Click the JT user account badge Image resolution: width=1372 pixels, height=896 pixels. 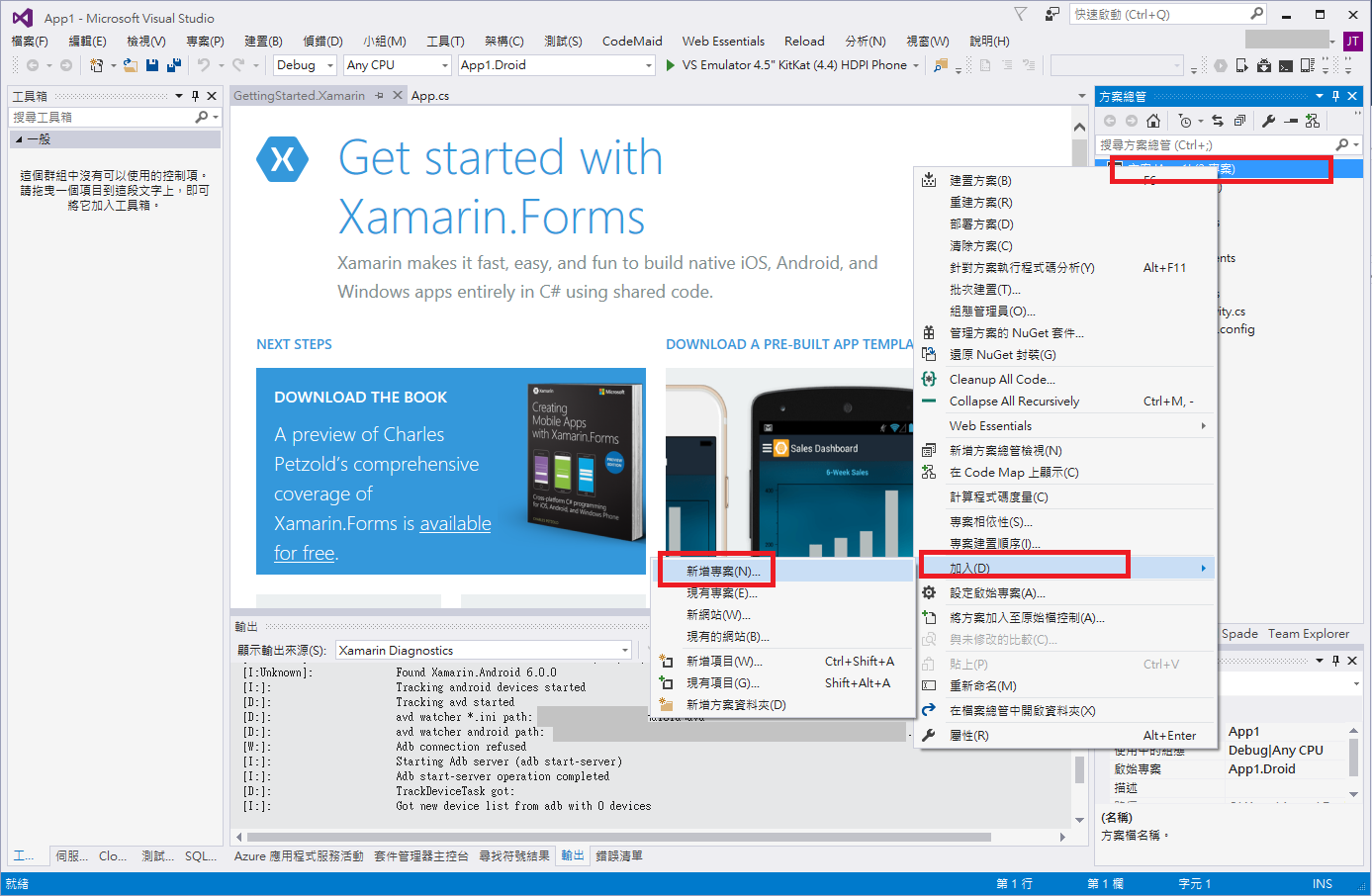1352,41
